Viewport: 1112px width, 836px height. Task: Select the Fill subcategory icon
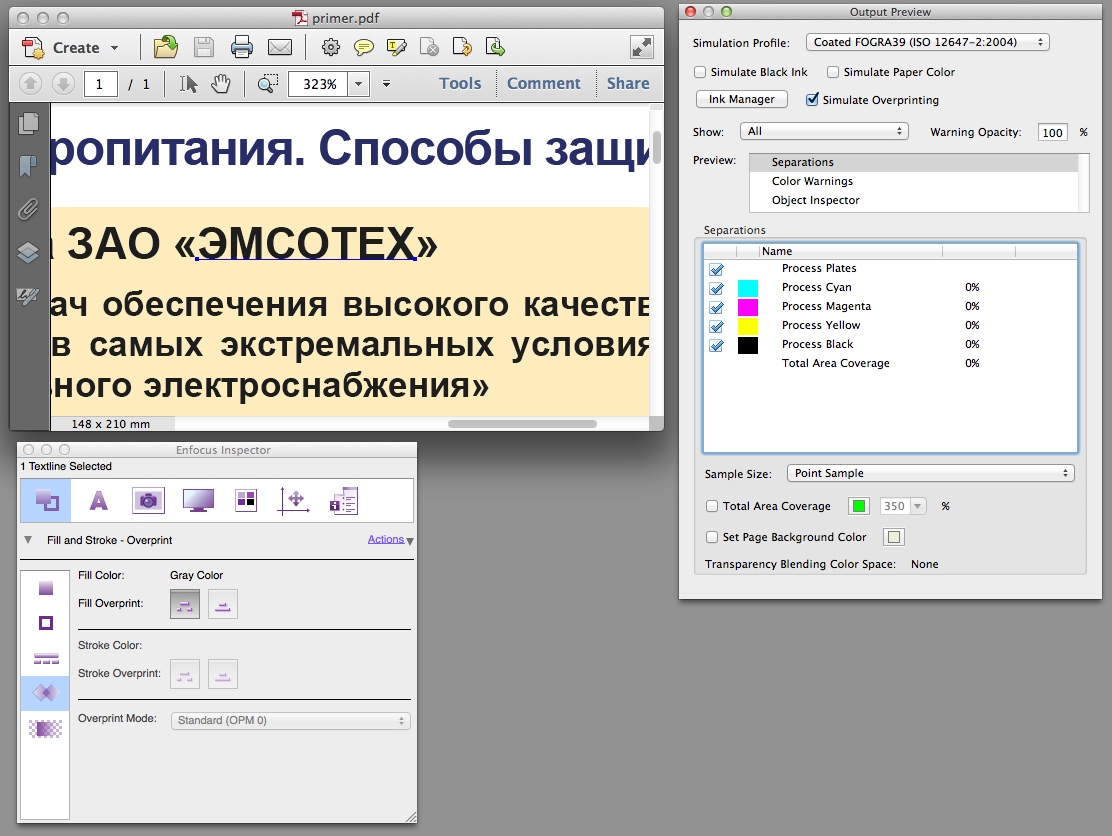coord(46,588)
